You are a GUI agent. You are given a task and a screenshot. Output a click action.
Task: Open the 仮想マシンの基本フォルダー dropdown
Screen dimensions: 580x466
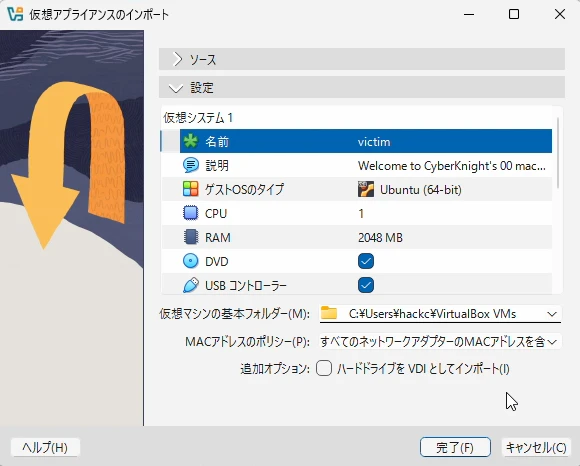(x=552, y=314)
